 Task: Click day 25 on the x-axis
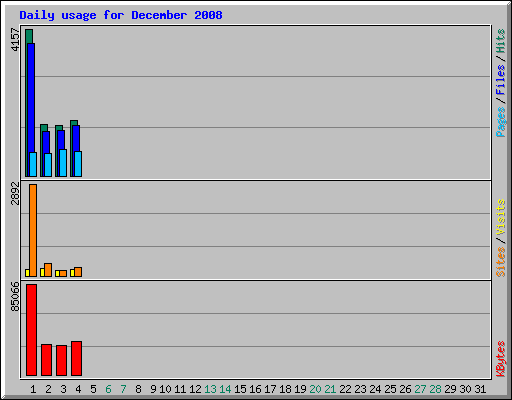coord(390,389)
